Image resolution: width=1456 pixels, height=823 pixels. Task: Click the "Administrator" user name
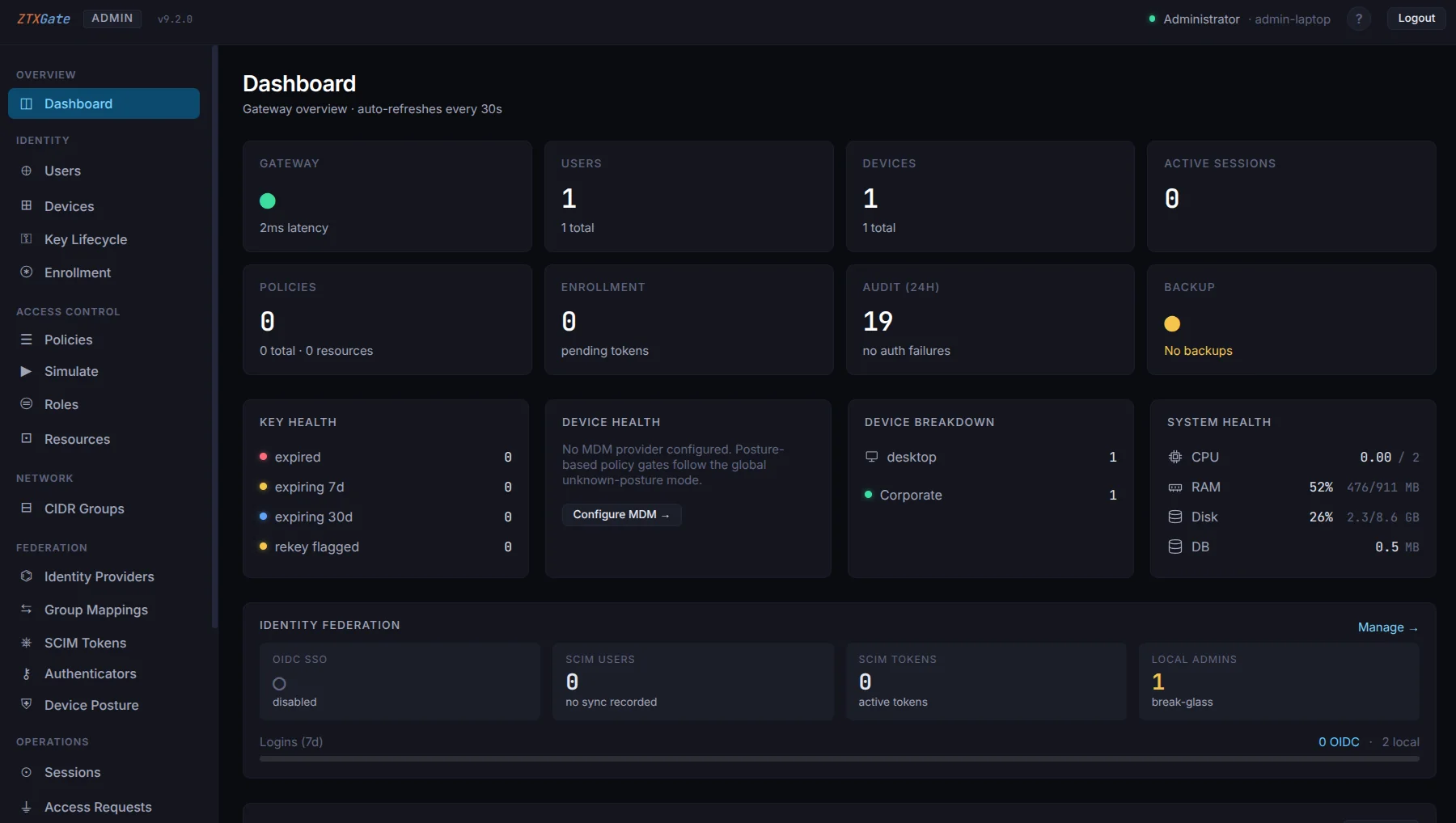coord(1201,19)
